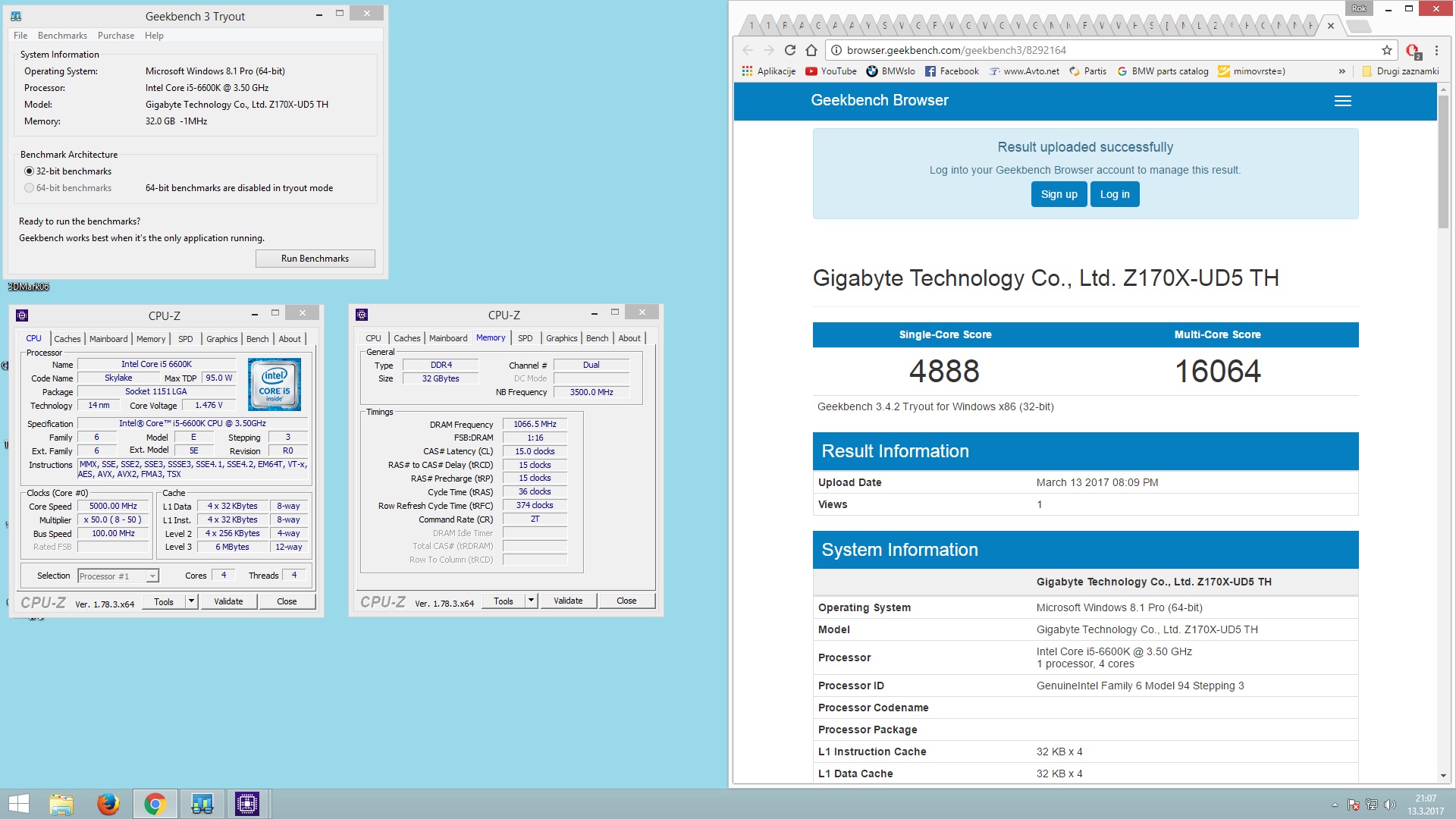Click Validate in Memory CPU-Z window

[x=568, y=601]
